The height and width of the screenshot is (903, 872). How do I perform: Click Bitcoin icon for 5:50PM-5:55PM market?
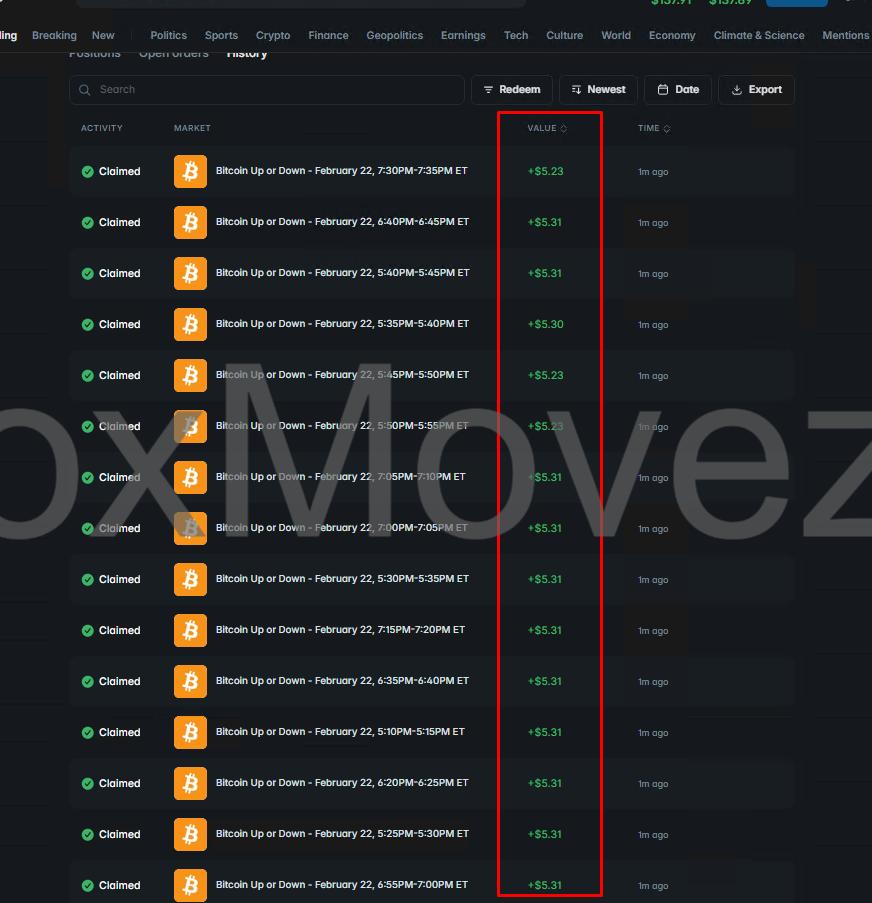pyautogui.click(x=190, y=426)
